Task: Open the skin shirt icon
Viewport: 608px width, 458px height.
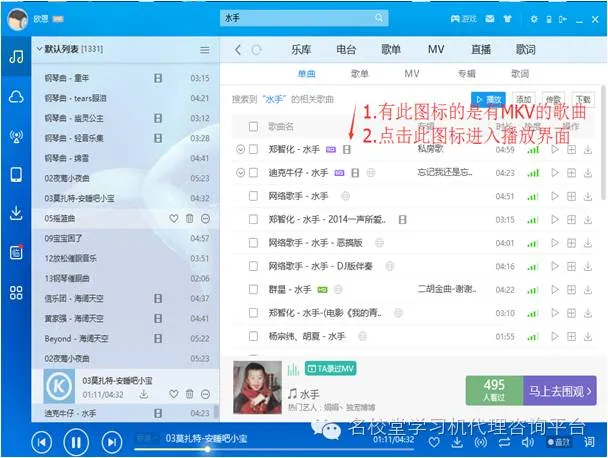Action: coord(508,19)
